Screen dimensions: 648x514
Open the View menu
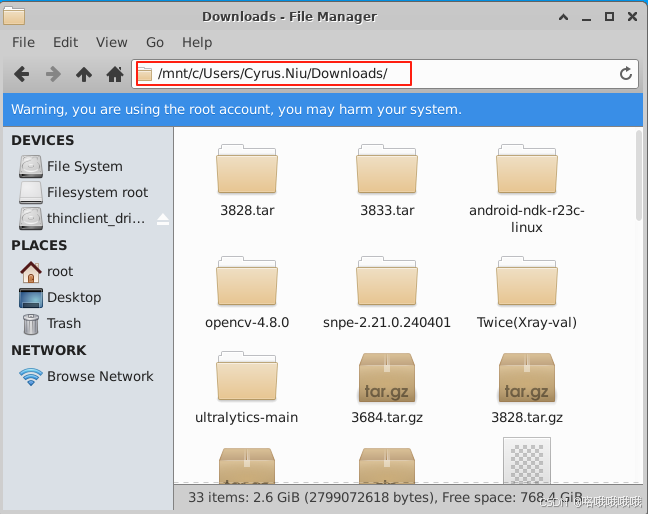click(112, 42)
